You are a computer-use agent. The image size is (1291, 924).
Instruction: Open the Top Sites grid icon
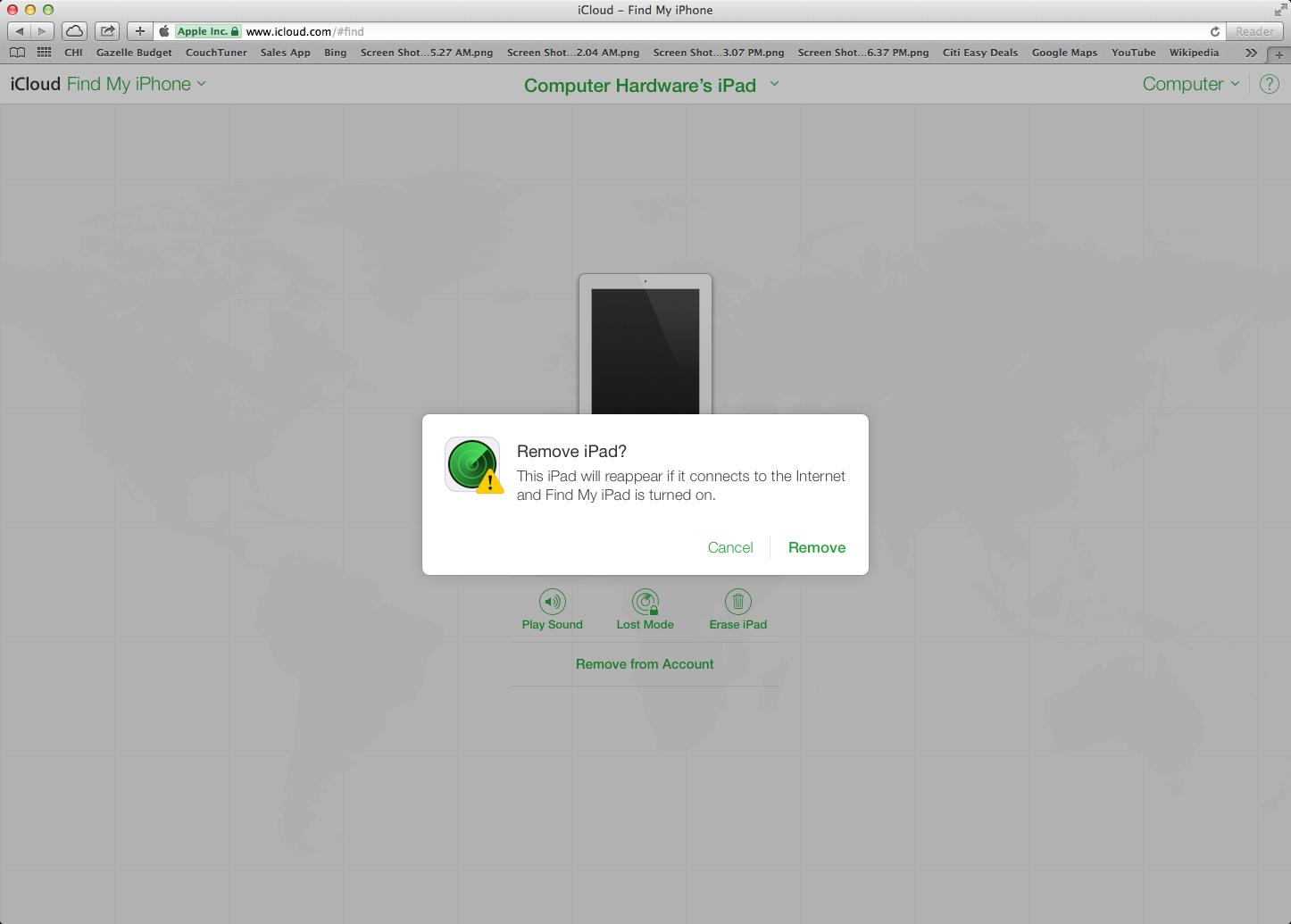pyautogui.click(x=44, y=53)
